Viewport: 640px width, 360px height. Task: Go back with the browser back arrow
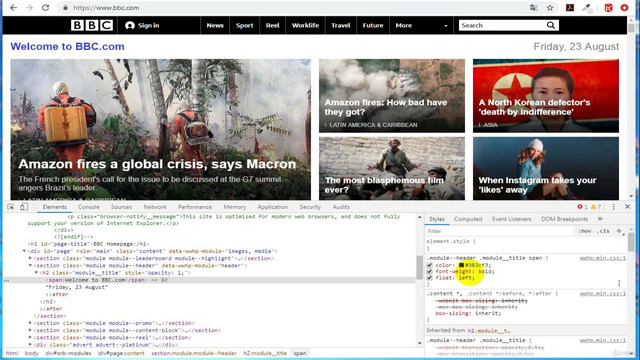pos(13,8)
